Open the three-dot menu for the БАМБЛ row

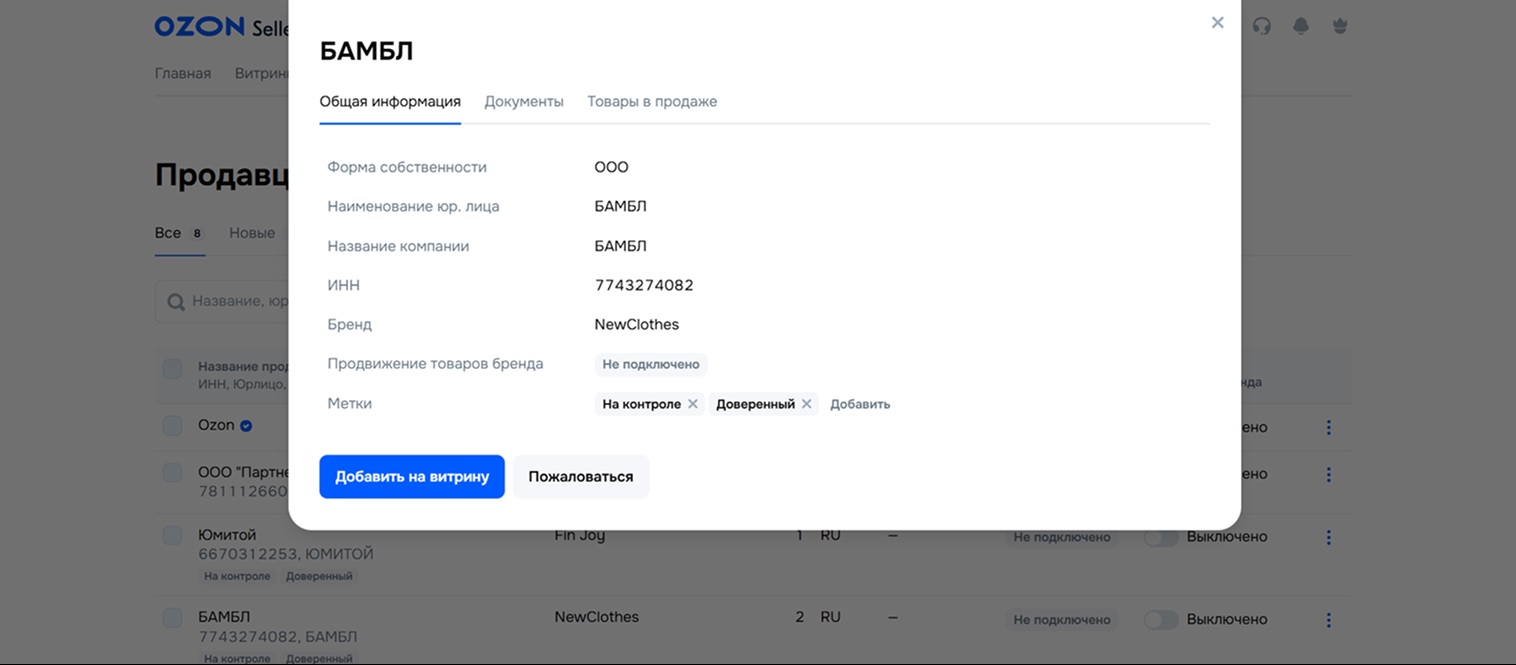coord(1328,619)
